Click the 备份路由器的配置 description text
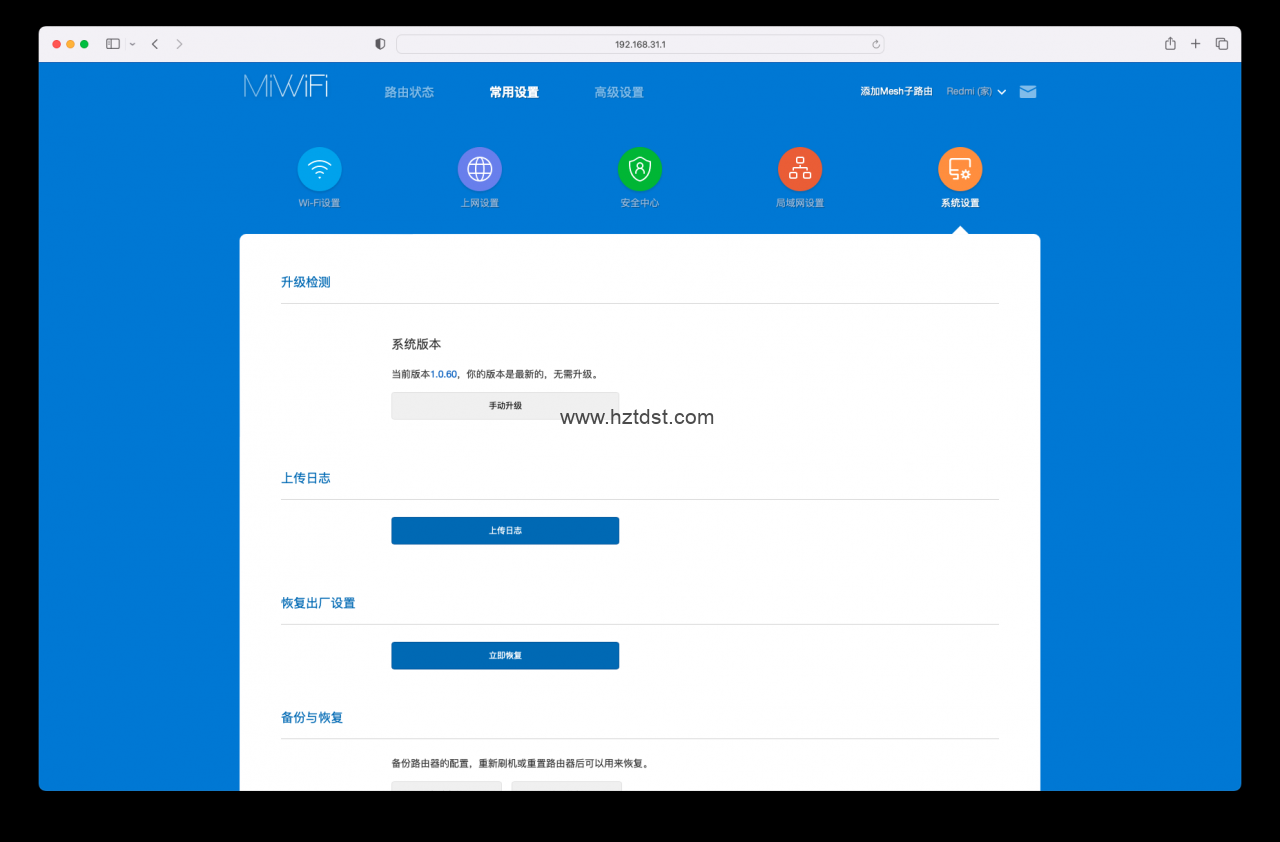Screen dimensions: 1280x842 pyautogui.click(x=521, y=763)
